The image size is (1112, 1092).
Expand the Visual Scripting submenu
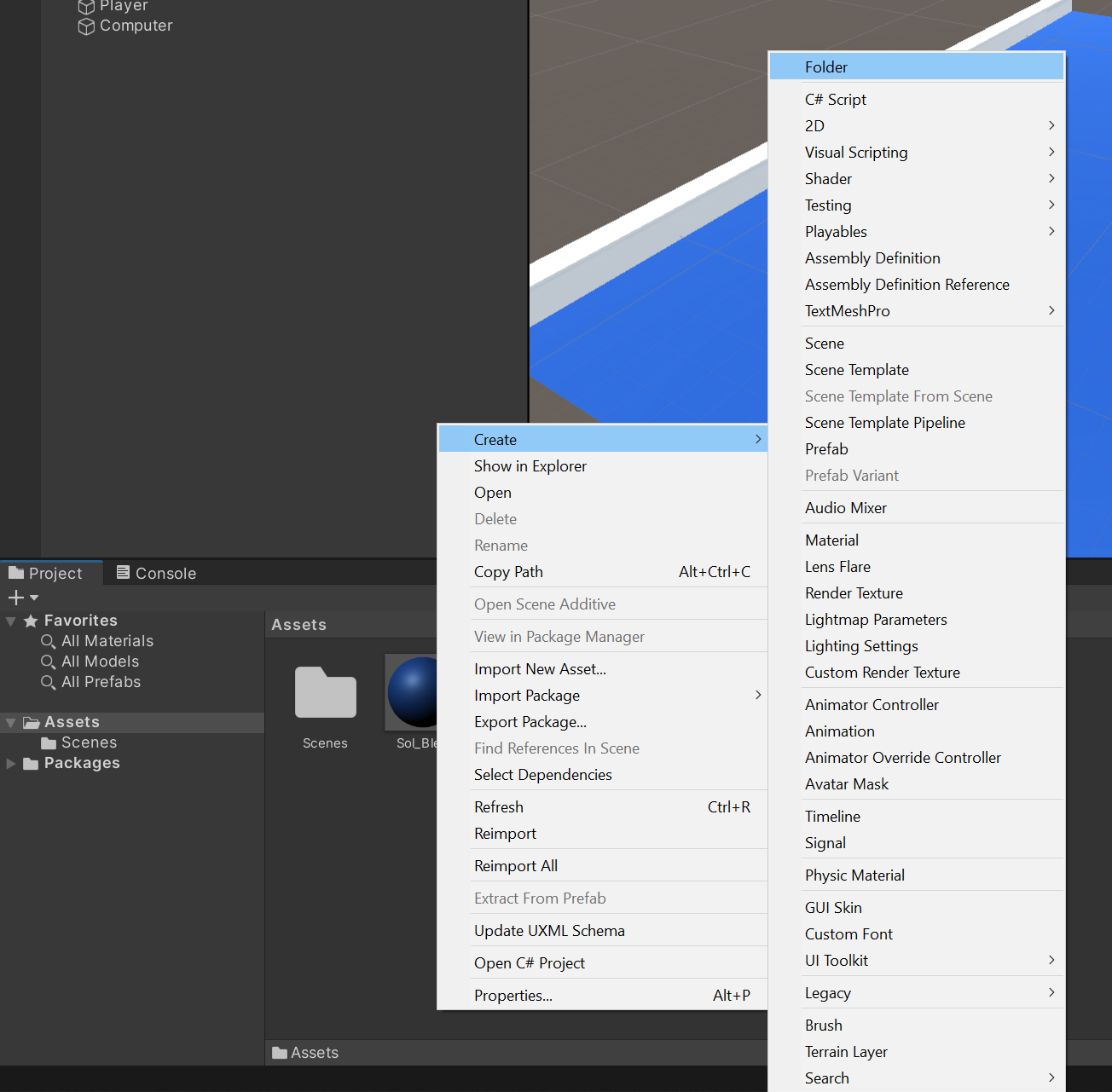pyautogui.click(x=917, y=153)
